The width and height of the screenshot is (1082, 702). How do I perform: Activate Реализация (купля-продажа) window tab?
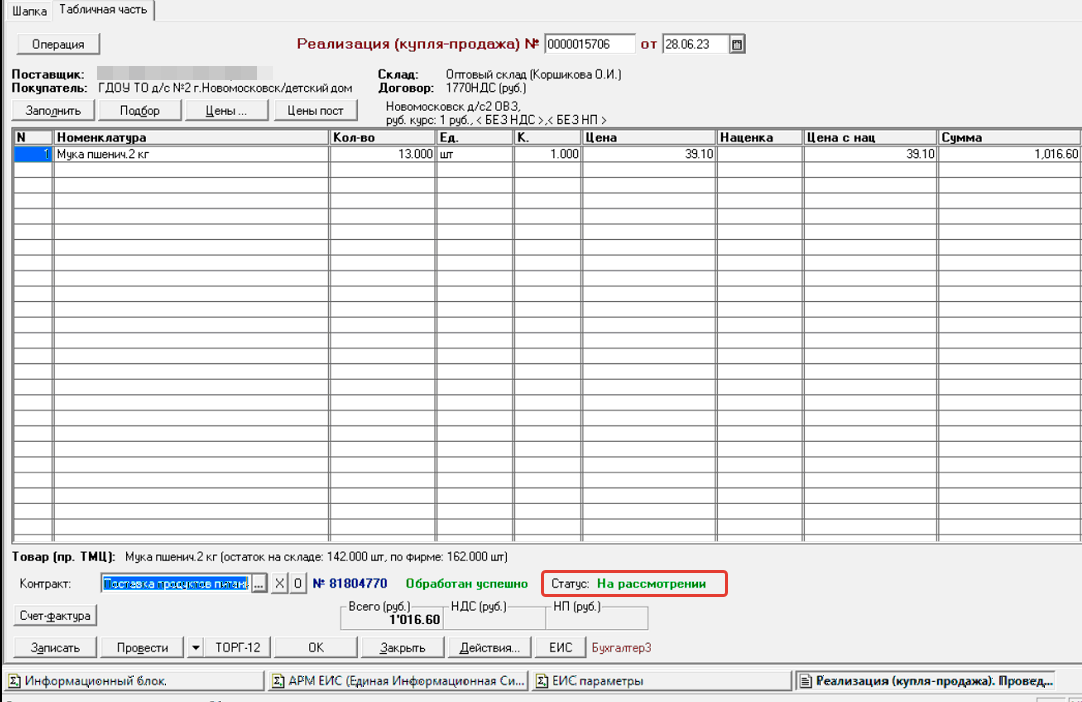coord(927,681)
